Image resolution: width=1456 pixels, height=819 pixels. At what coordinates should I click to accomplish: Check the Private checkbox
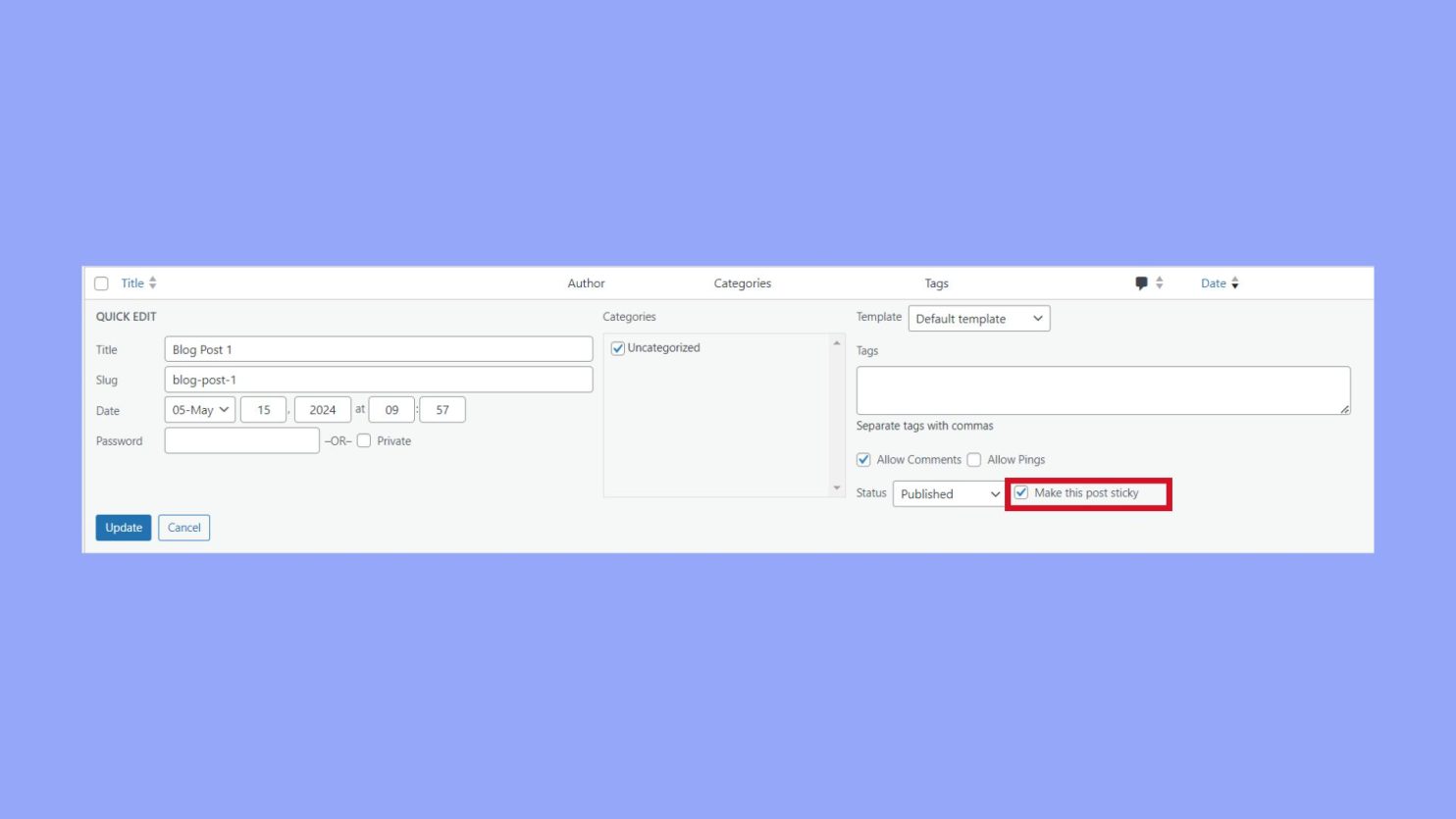[364, 440]
